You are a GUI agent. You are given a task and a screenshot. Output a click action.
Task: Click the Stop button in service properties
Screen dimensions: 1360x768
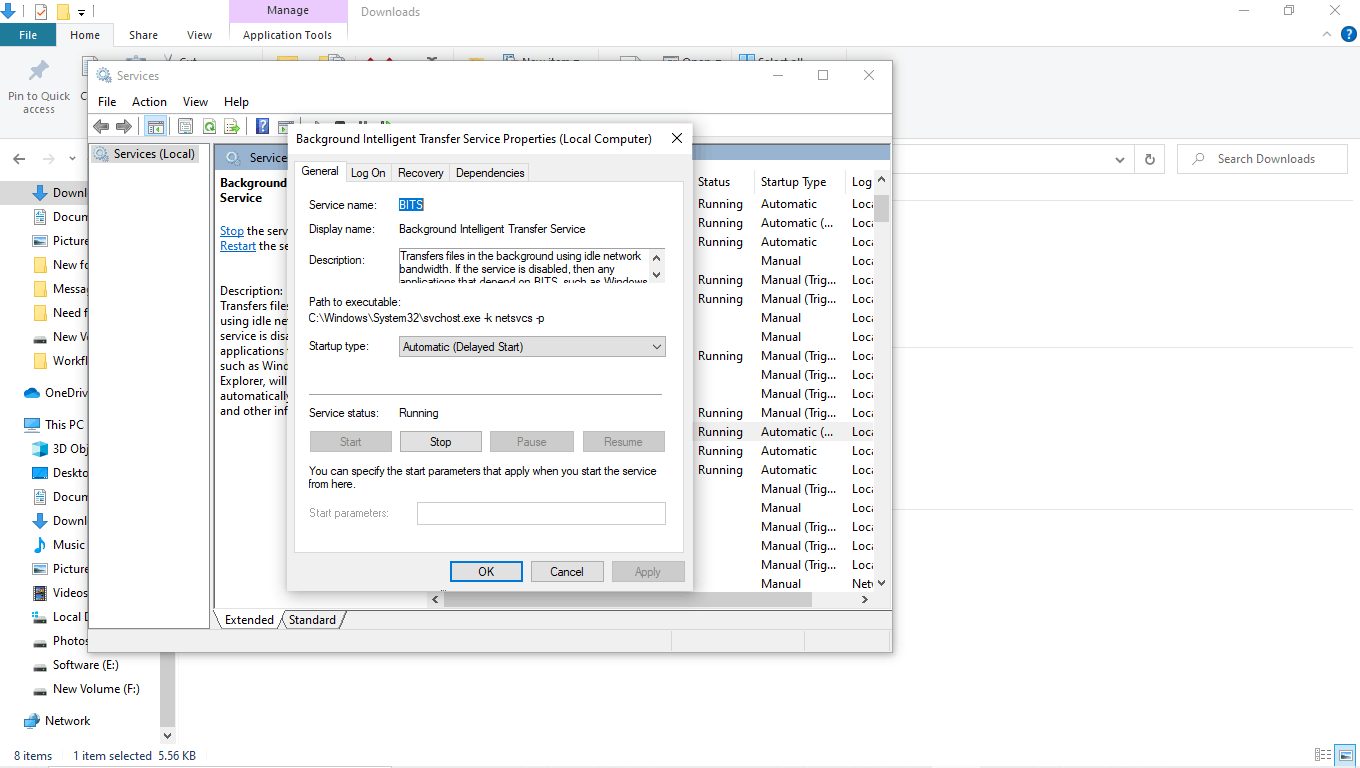[x=441, y=442]
